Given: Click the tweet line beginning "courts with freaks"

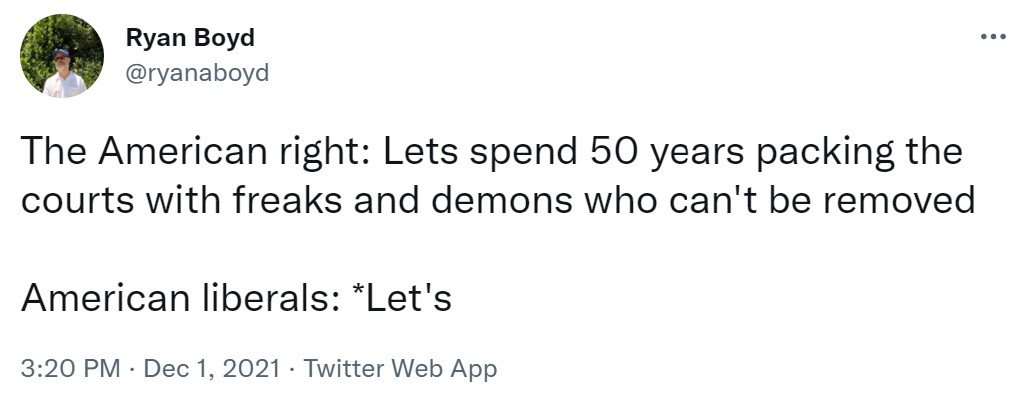Looking at the screenshot, I should click(x=497, y=200).
